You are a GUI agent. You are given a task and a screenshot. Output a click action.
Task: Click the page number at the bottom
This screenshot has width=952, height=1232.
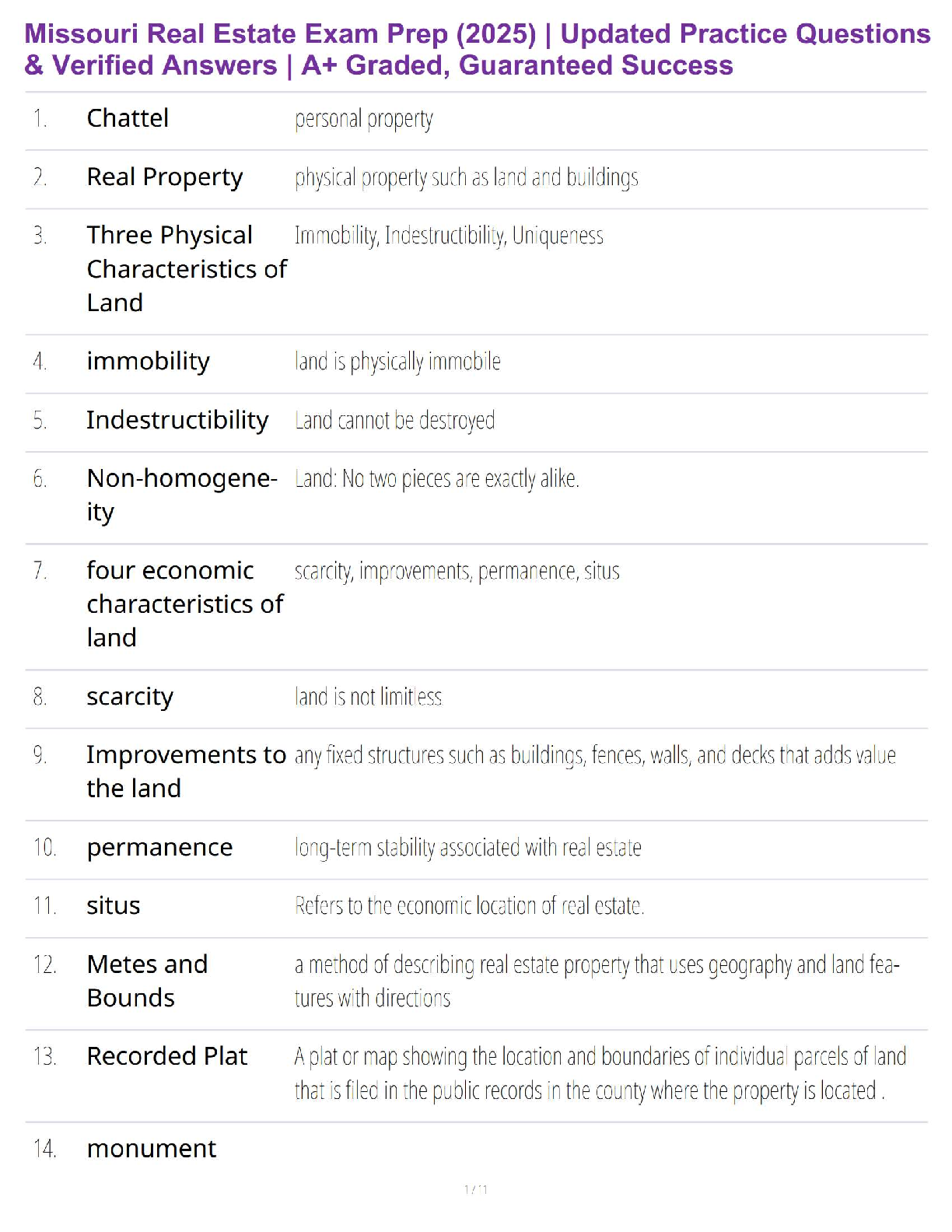click(475, 1189)
